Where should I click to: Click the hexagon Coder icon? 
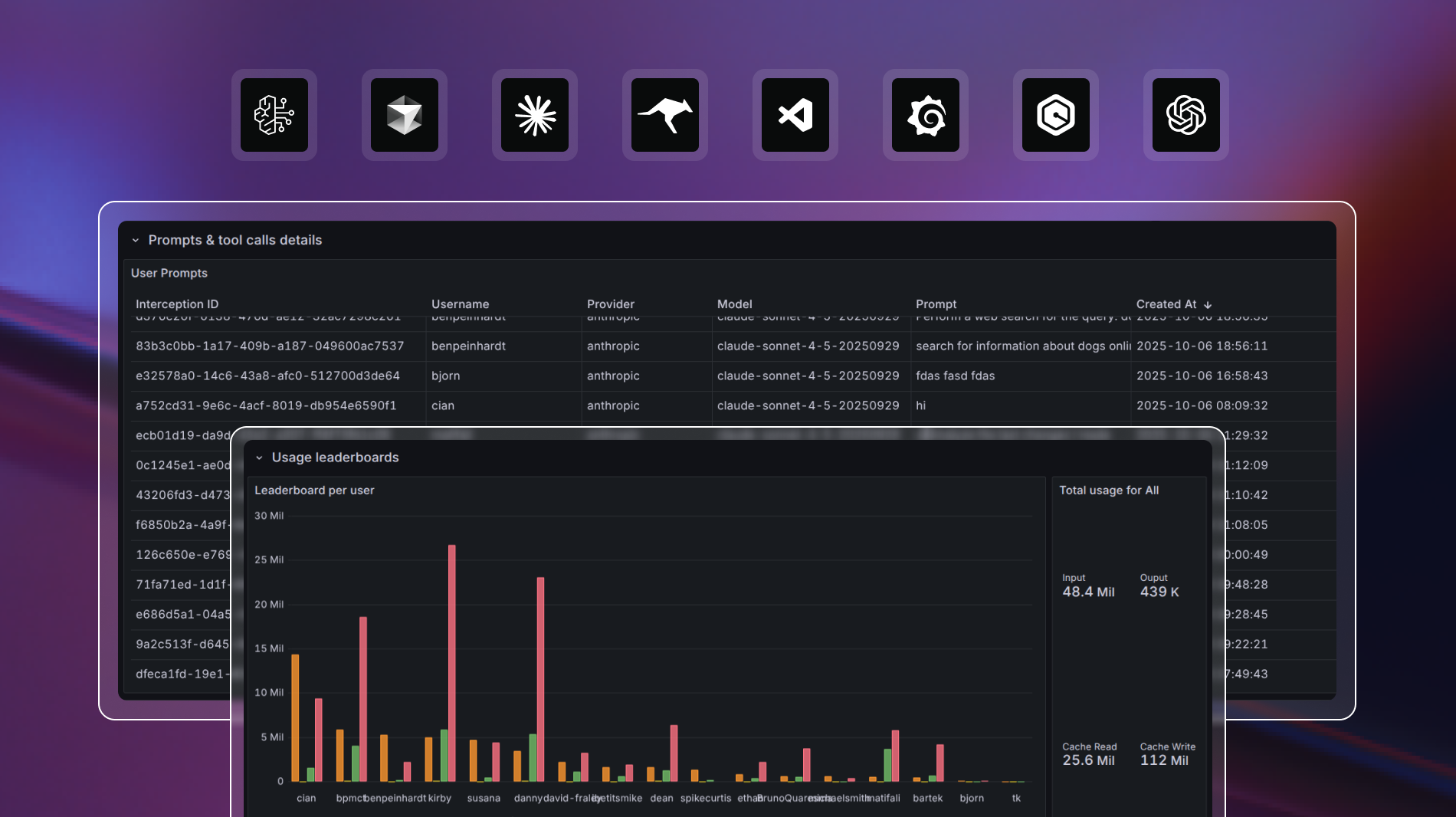[x=1056, y=115]
